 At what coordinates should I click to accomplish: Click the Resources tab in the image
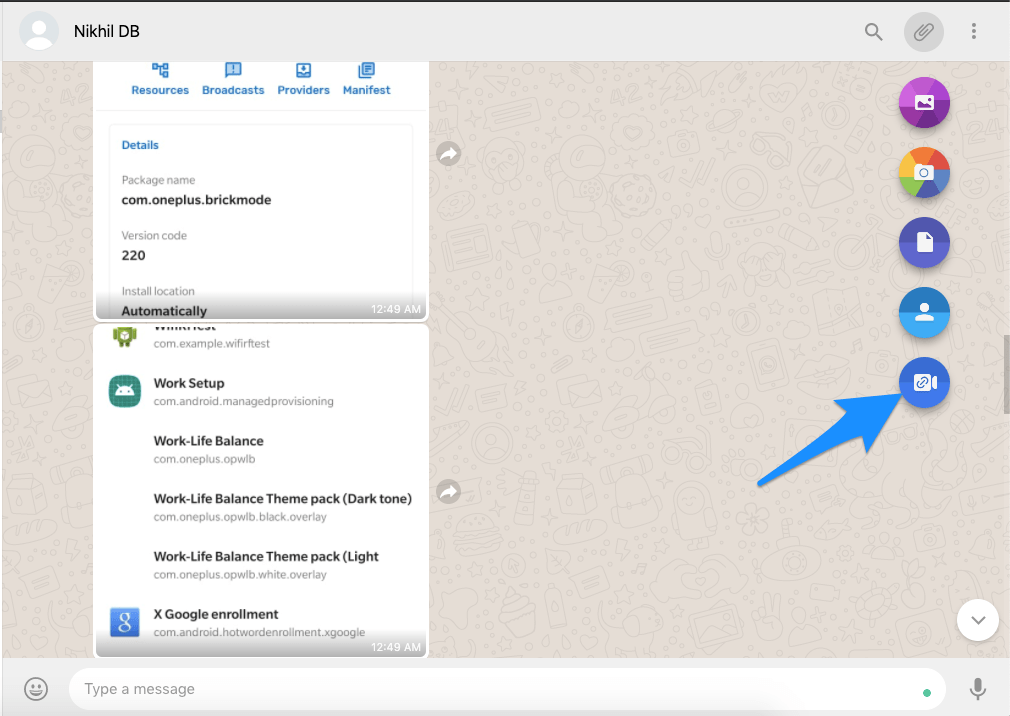point(160,80)
